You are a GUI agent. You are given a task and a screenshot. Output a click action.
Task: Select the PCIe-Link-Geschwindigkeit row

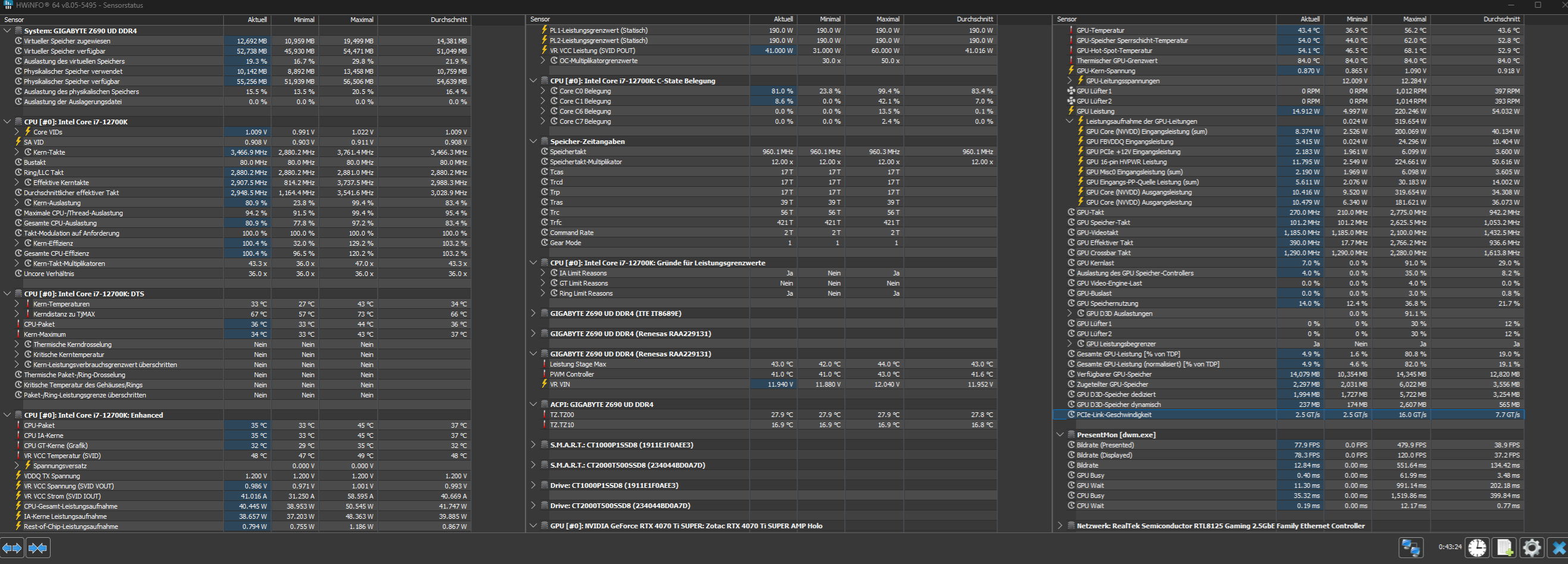pos(1288,414)
